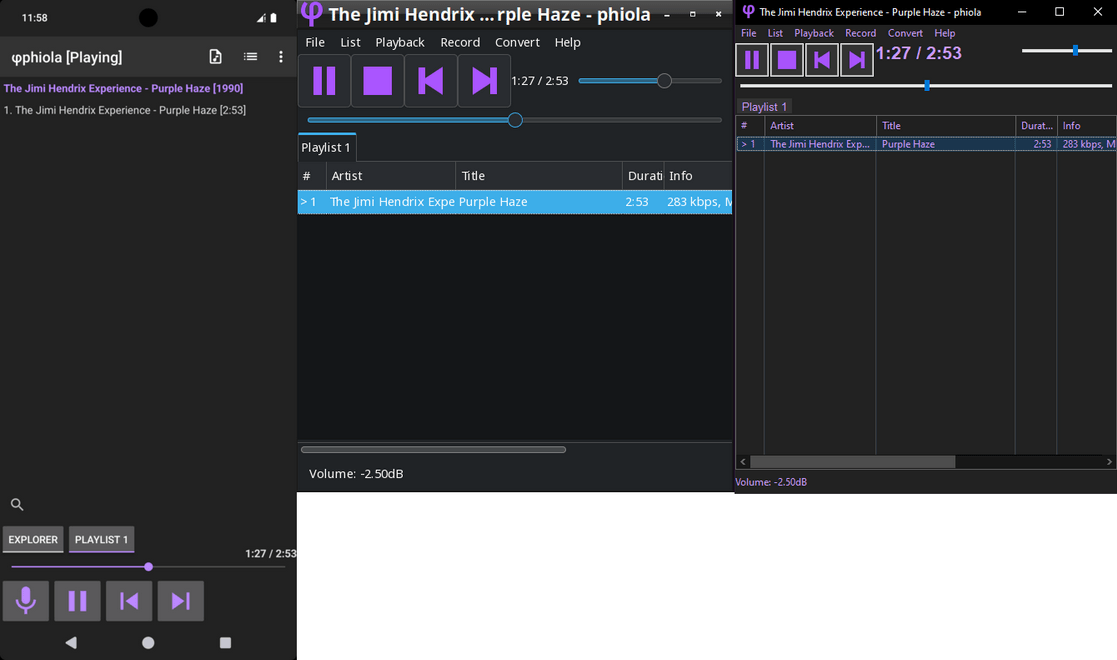This screenshot has height=660, width=1117.
Task: Select track 1 Purple Haze in Android list
Action: 125,110
